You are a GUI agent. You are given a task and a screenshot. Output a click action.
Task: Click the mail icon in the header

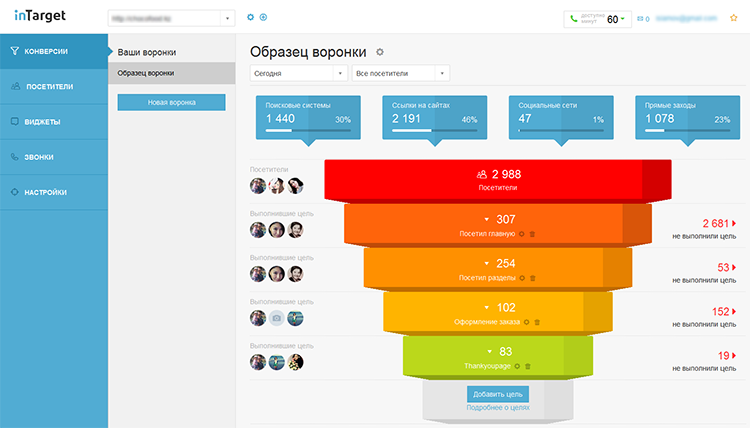(645, 19)
